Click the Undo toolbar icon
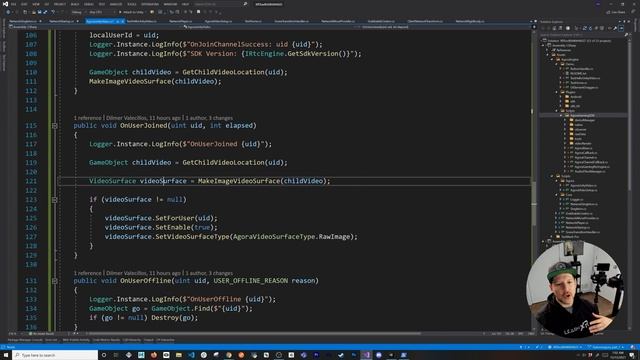This screenshot has height=360, width=640. pos(53,12)
